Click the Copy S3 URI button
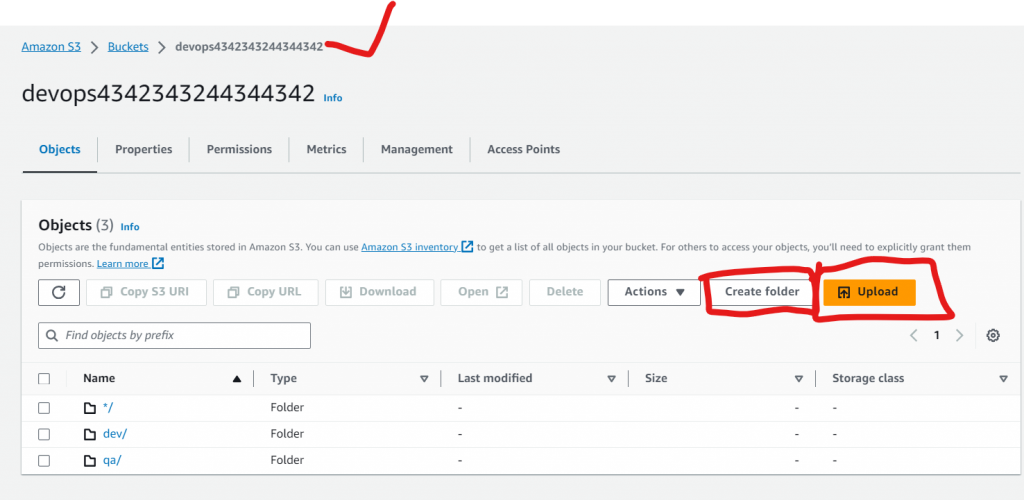Image resolution: width=1024 pixels, height=500 pixels. 146,292
